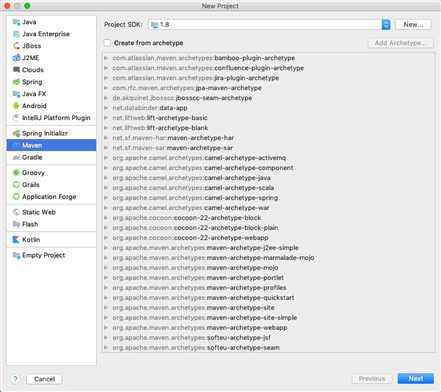Screen dimensions: 441x392
Task: Choose the Flash folder icon
Action: pos(16,224)
